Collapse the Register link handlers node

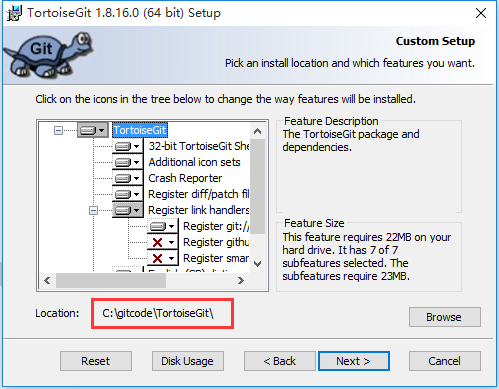[x=93, y=210]
